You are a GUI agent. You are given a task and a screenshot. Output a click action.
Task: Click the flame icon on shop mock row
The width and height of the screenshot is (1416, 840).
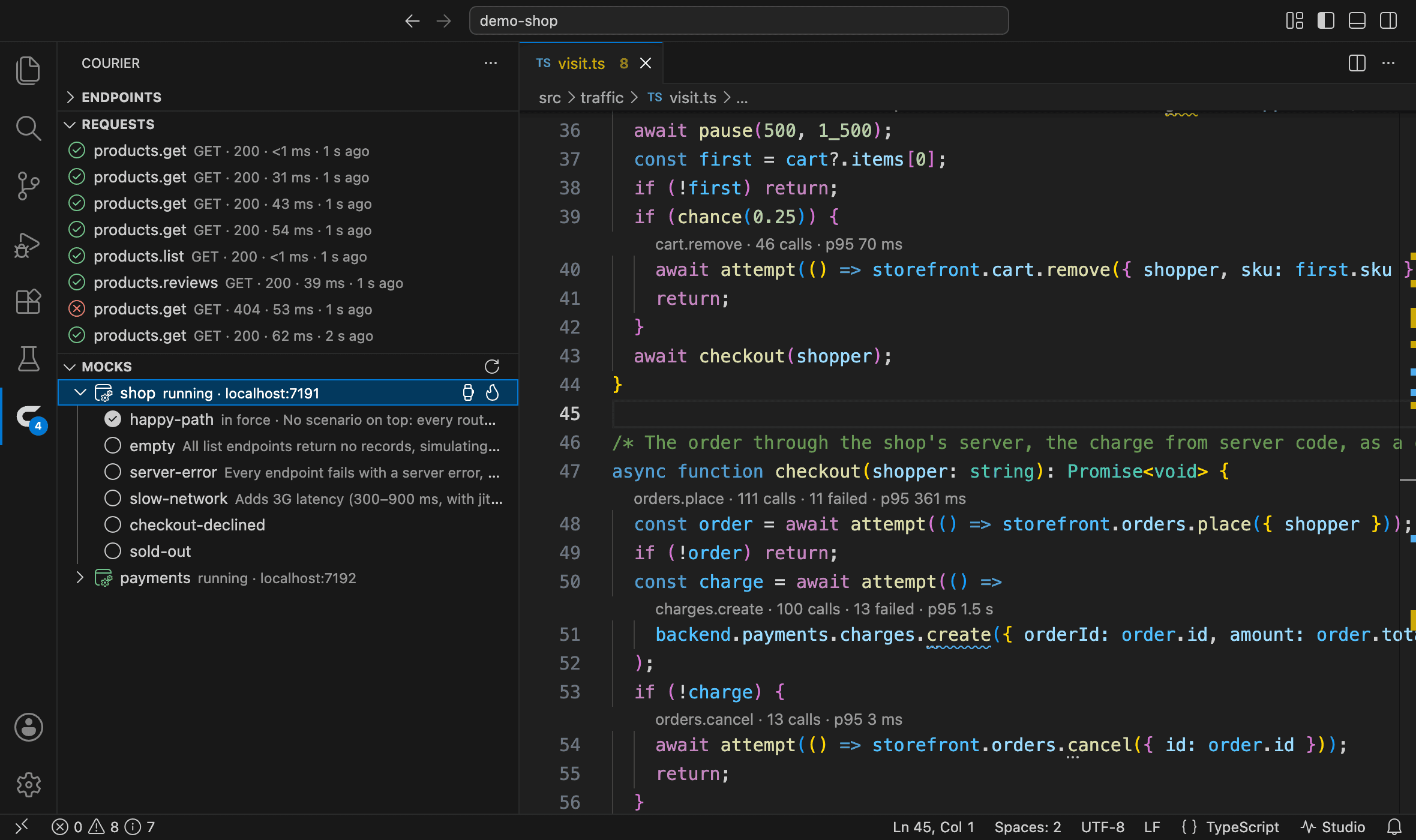(x=493, y=392)
